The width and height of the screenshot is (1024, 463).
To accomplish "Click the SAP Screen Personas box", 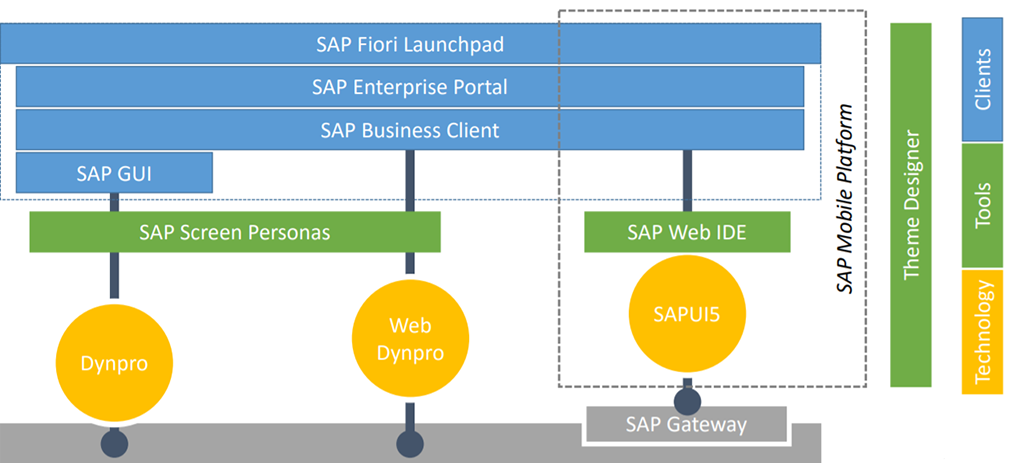I will point(235,232).
